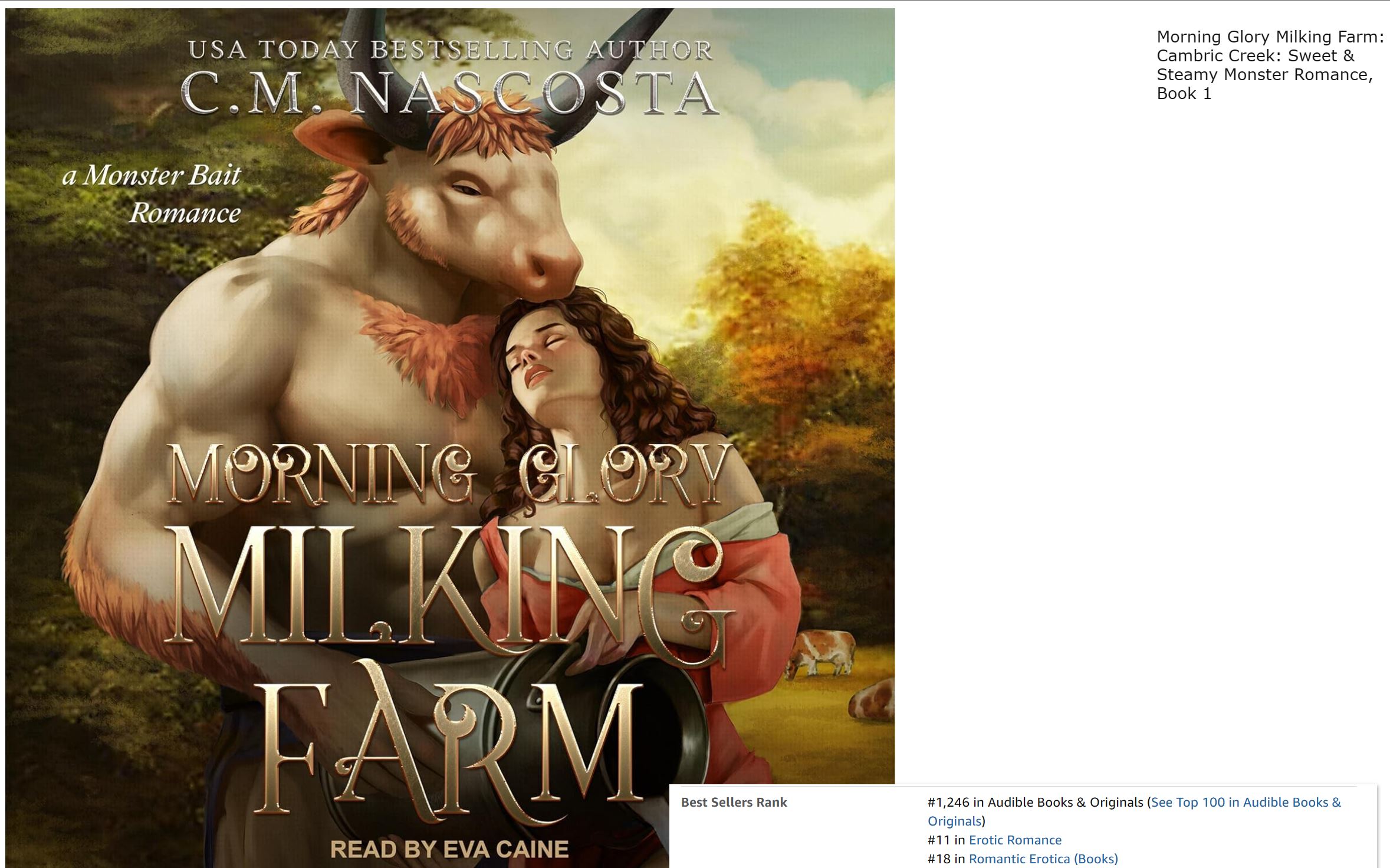The image size is (1390, 868).
Task: Click the C.M. Nascosta author name on cover
Action: (x=451, y=93)
